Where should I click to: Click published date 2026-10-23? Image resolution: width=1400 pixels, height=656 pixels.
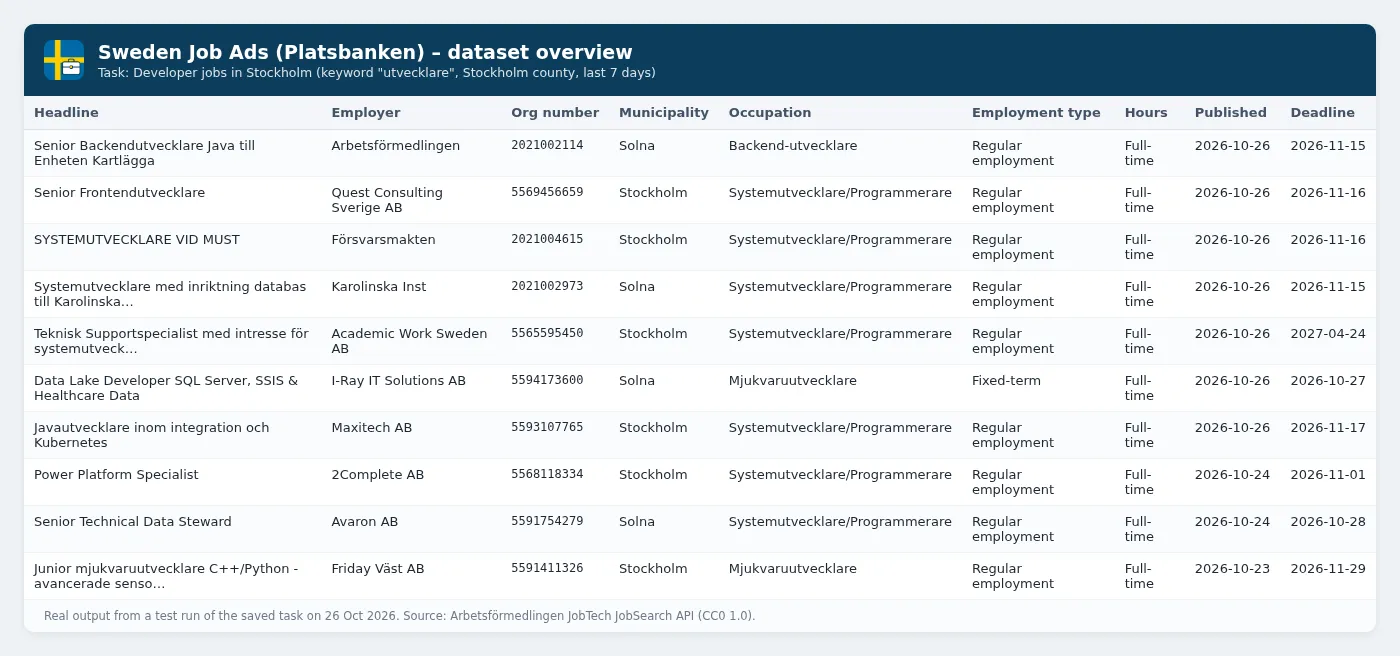pyautogui.click(x=1232, y=569)
